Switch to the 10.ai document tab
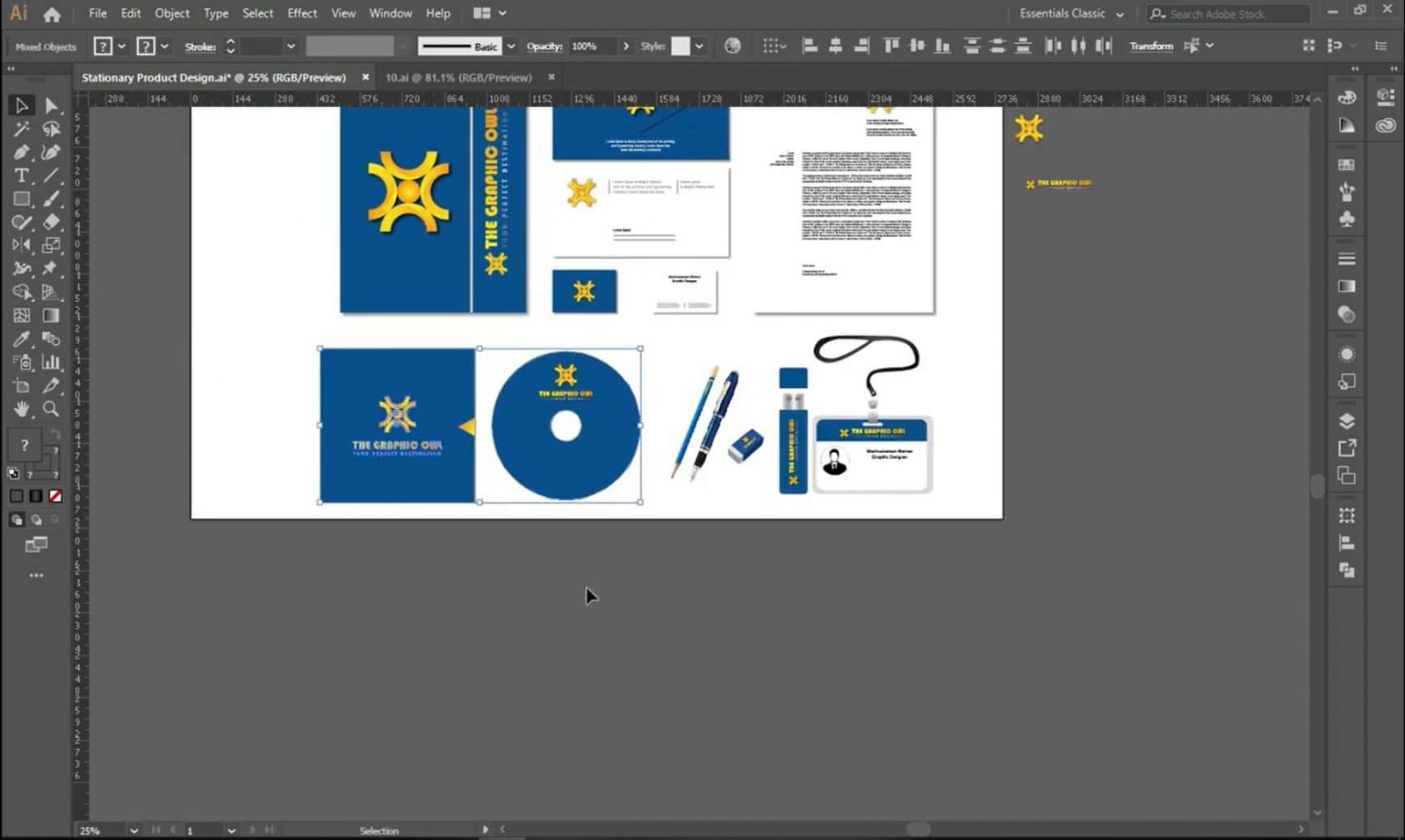Viewport: 1405px width, 840px height. coord(458,77)
